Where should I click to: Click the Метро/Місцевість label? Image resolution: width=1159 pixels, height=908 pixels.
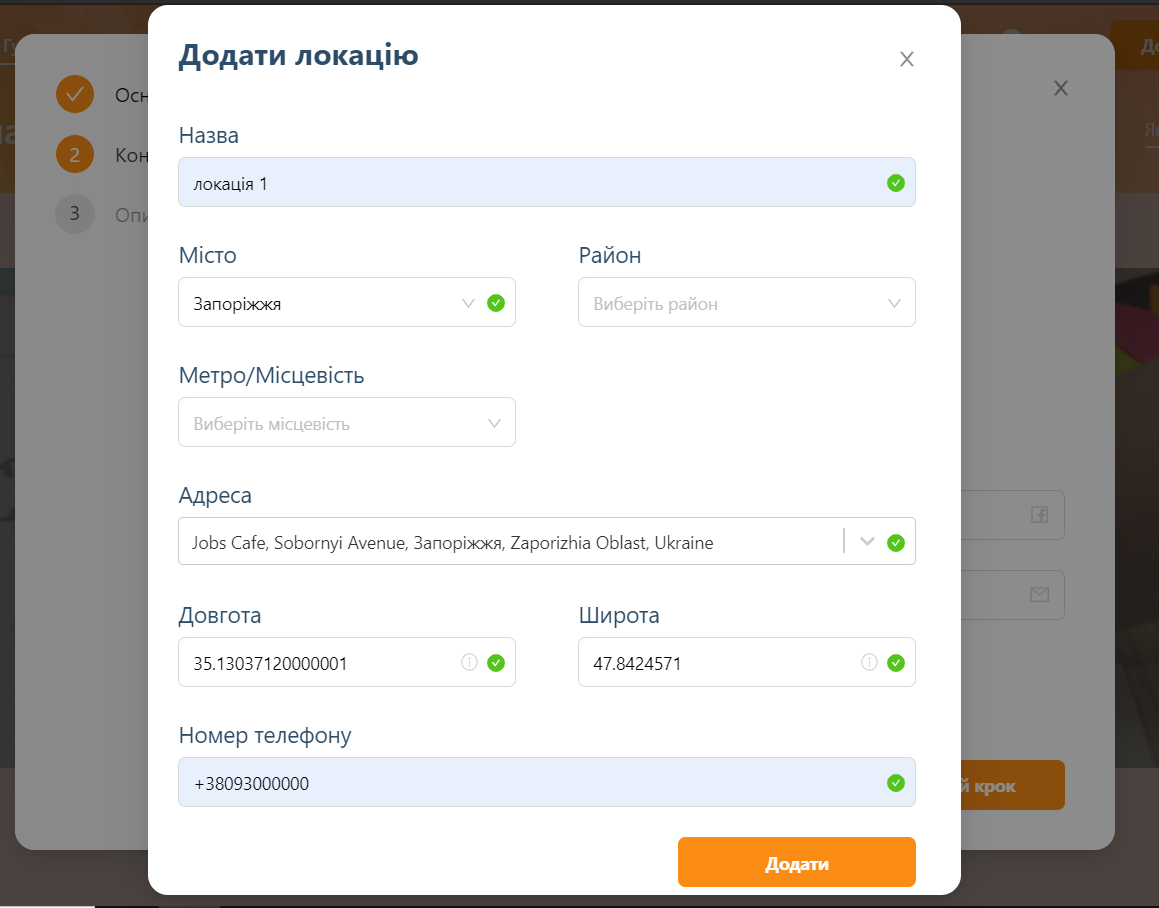[x=271, y=376]
